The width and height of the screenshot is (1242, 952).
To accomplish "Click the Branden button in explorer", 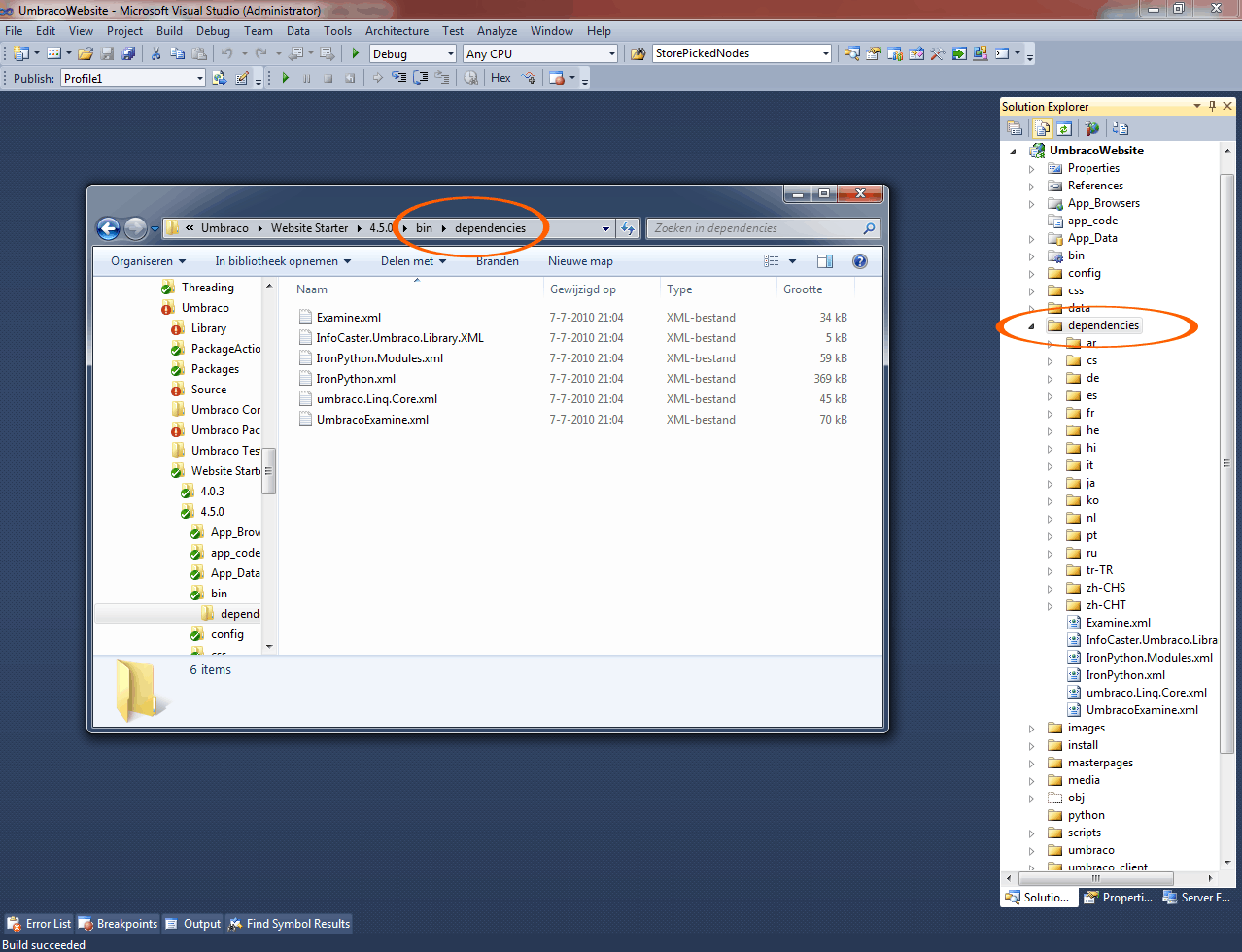I will tap(498, 261).
